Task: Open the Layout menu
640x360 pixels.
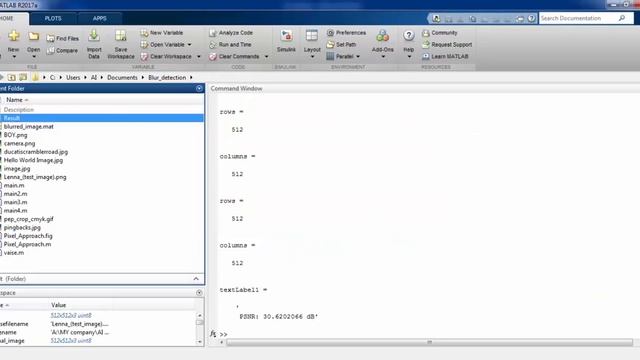Action: pos(312,41)
